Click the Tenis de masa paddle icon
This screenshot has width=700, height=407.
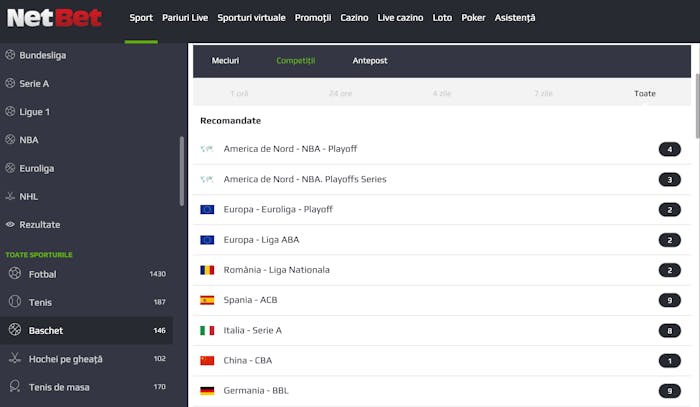pos(15,386)
